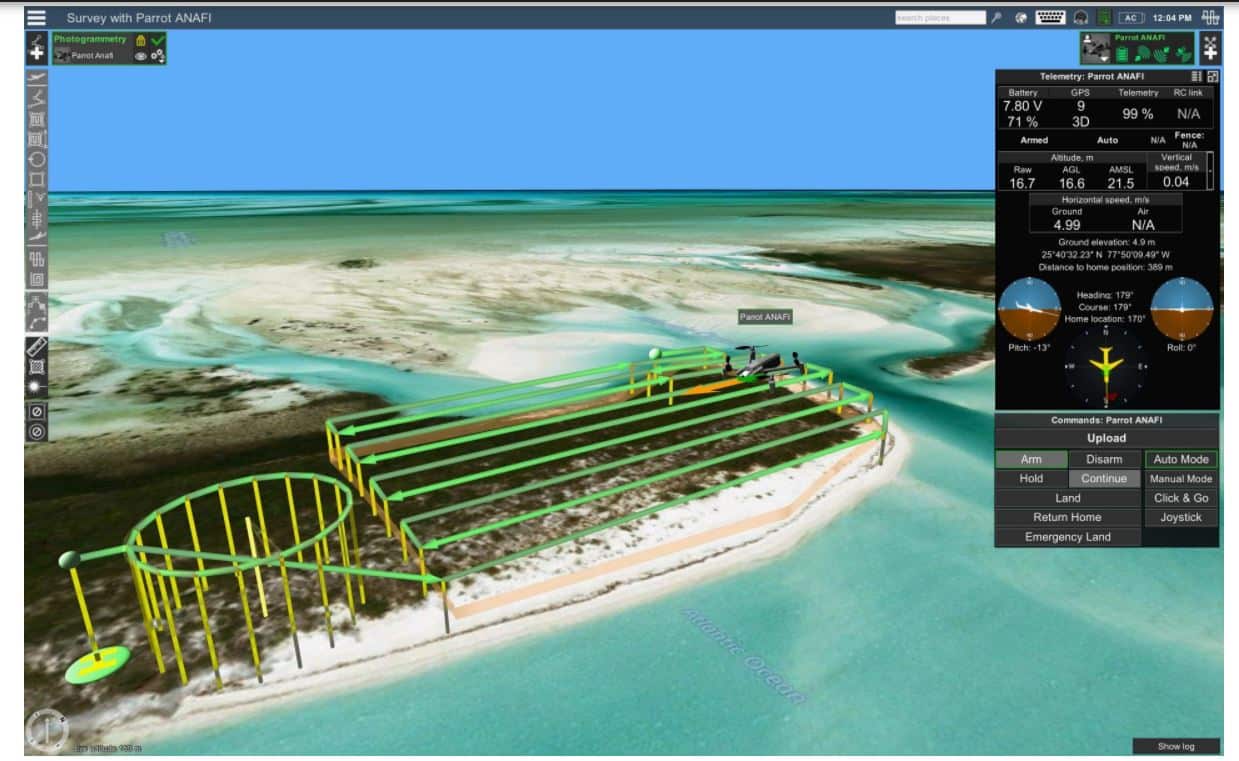1239x761 pixels.
Task: Click the first no-fly zone tool
Action: (x=37, y=412)
